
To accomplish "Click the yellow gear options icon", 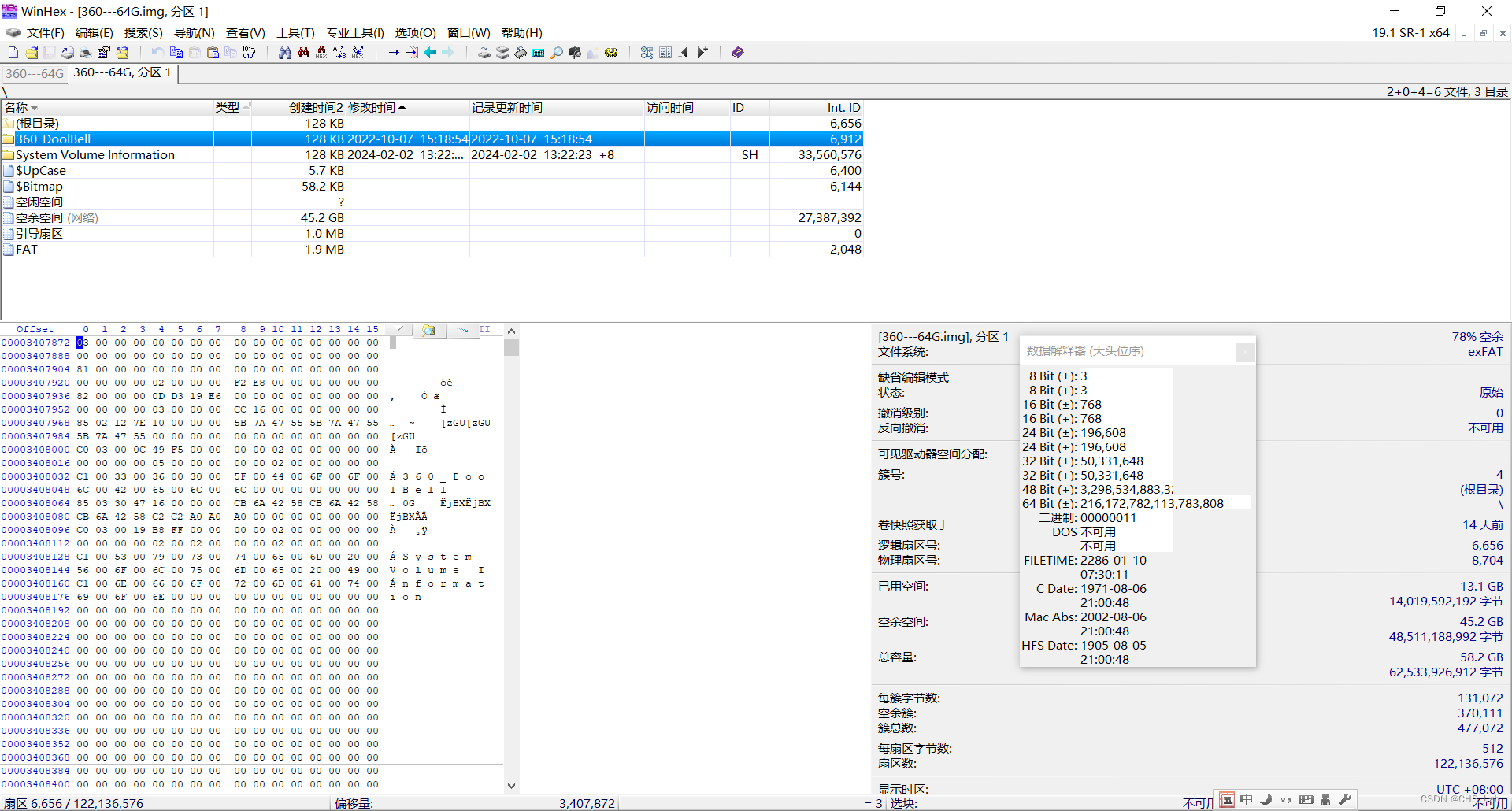I will 611,53.
